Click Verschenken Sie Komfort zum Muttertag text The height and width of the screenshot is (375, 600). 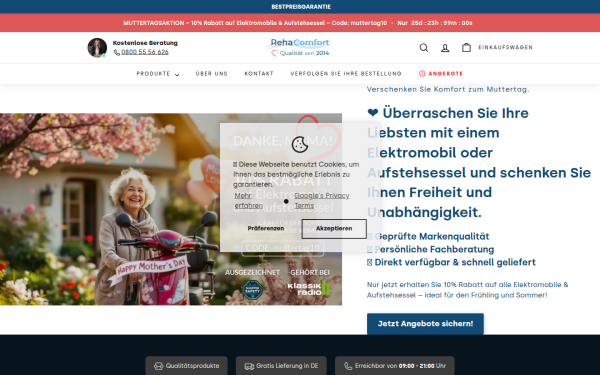click(448, 89)
